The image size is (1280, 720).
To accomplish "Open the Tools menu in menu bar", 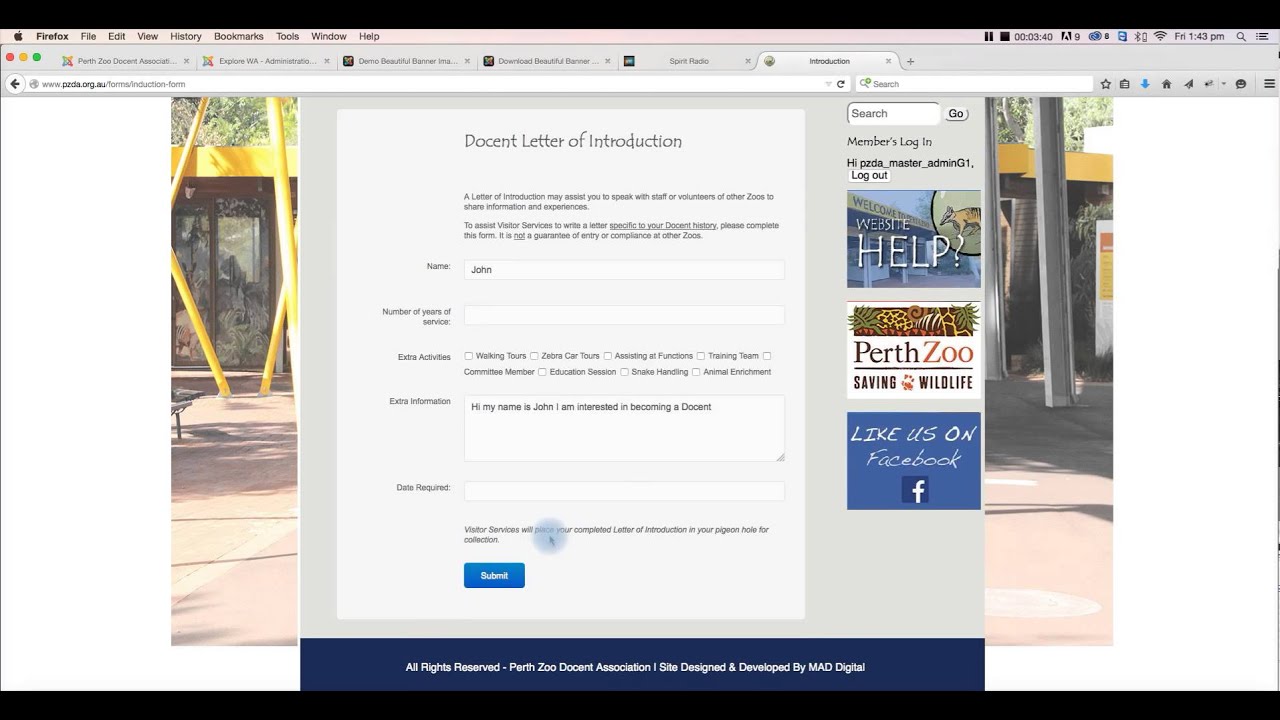I will (287, 36).
